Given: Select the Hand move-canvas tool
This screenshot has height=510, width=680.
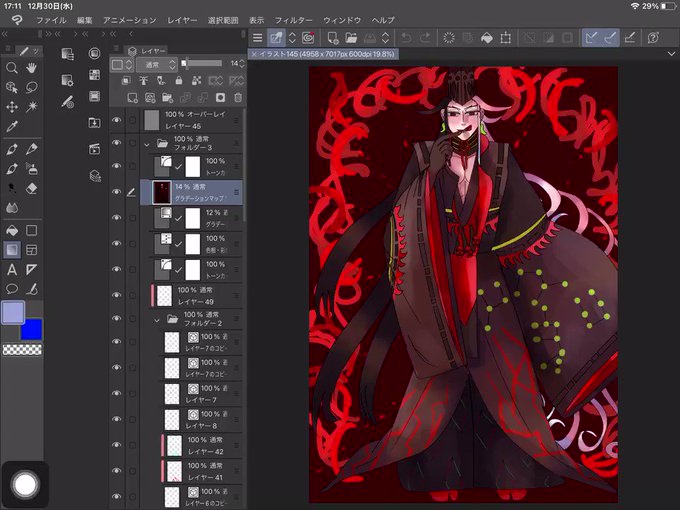Looking at the screenshot, I should pos(31,68).
